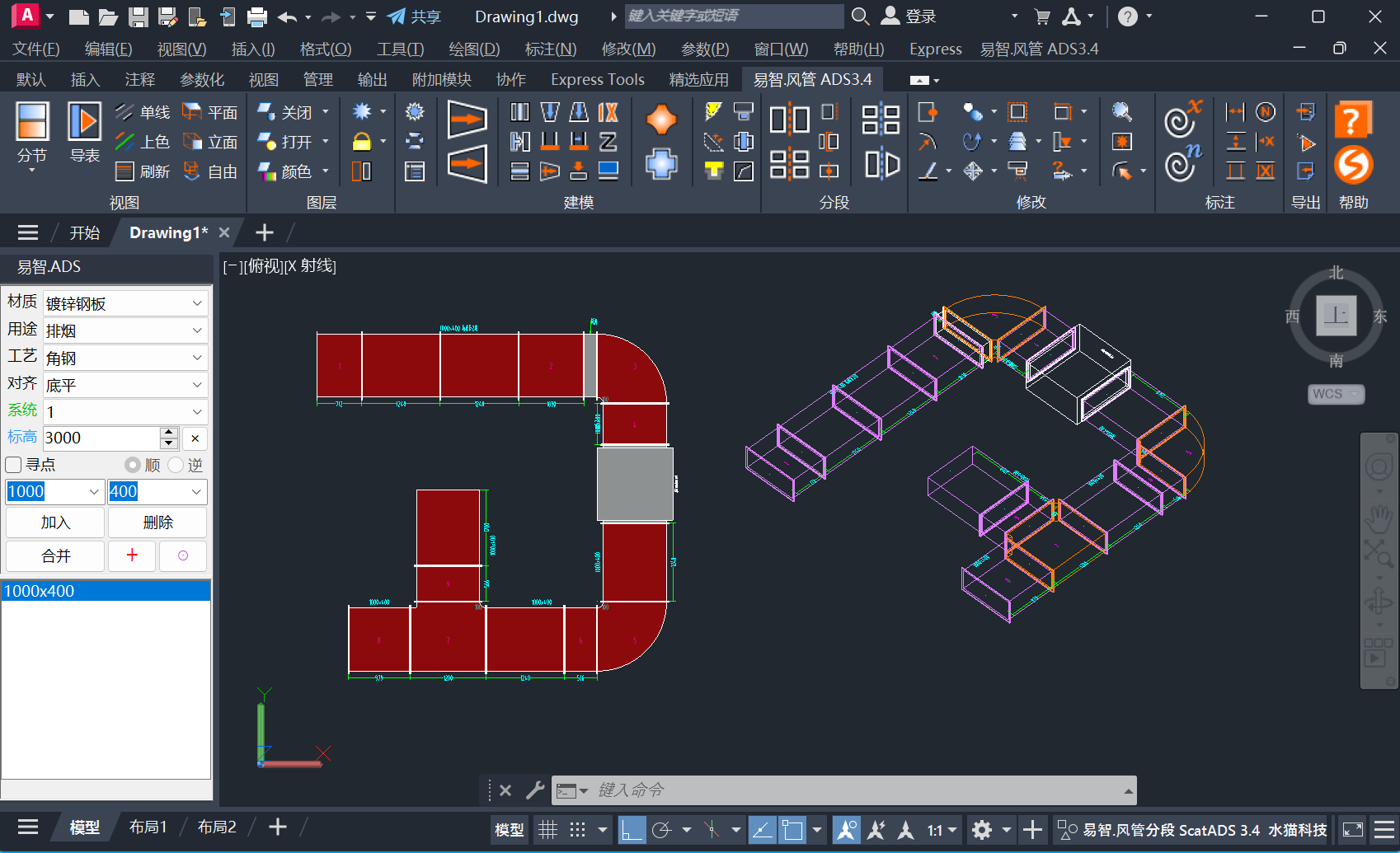Select the 逆 radio button
The width and height of the screenshot is (1400, 853).
176,465
